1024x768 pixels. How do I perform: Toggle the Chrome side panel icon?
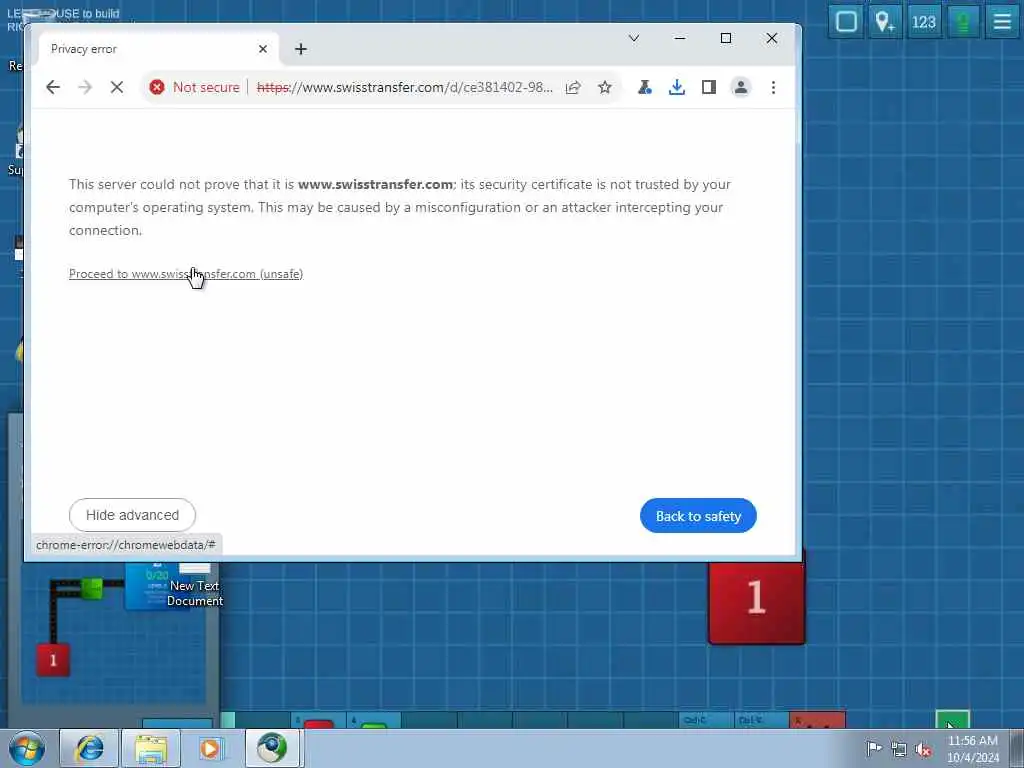(709, 87)
